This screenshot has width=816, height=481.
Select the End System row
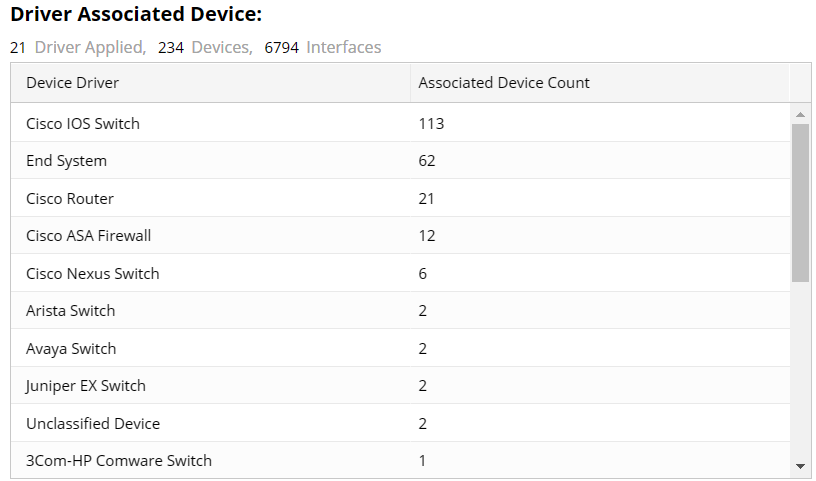pos(66,161)
